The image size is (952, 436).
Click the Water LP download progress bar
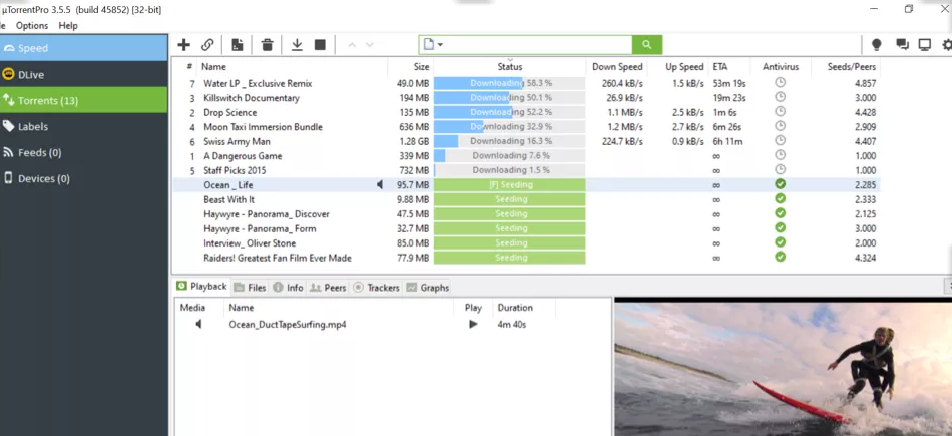click(x=509, y=83)
